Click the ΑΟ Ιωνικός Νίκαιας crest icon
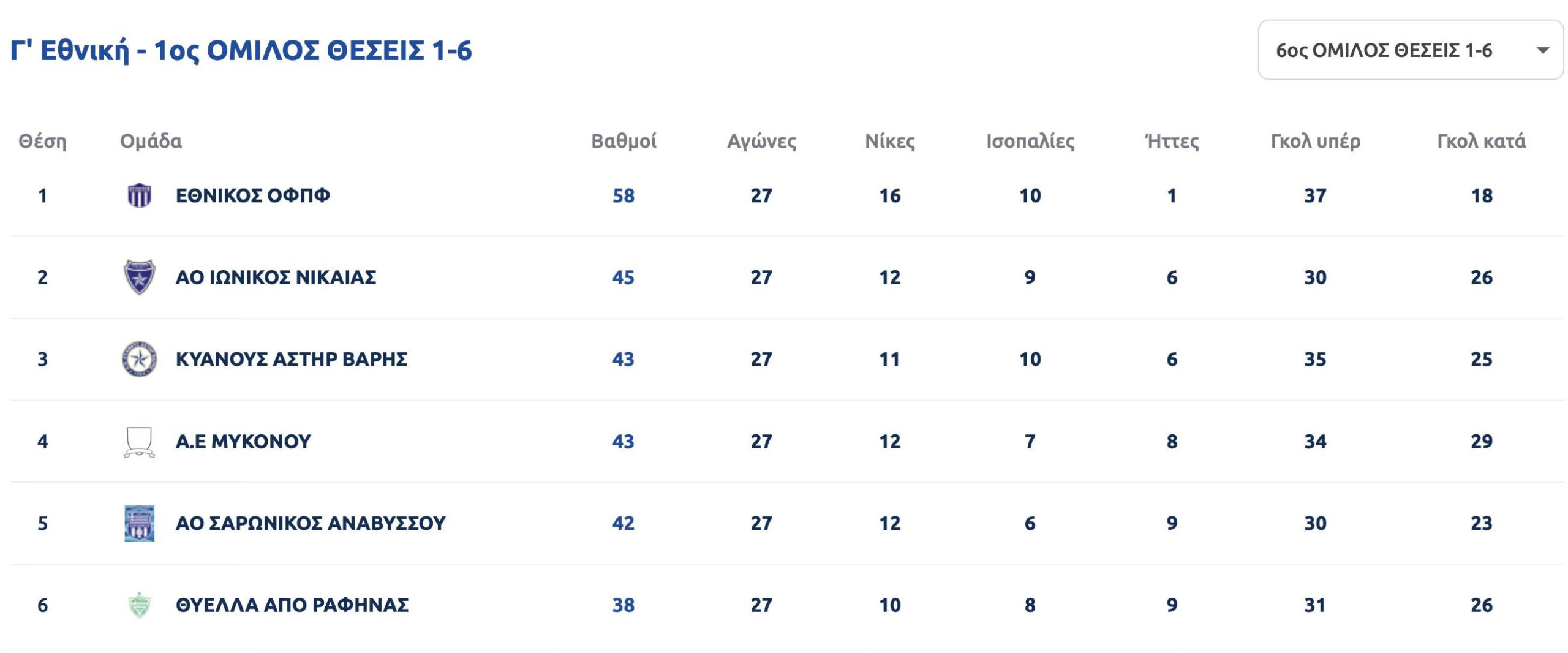 tap(139, 277)
